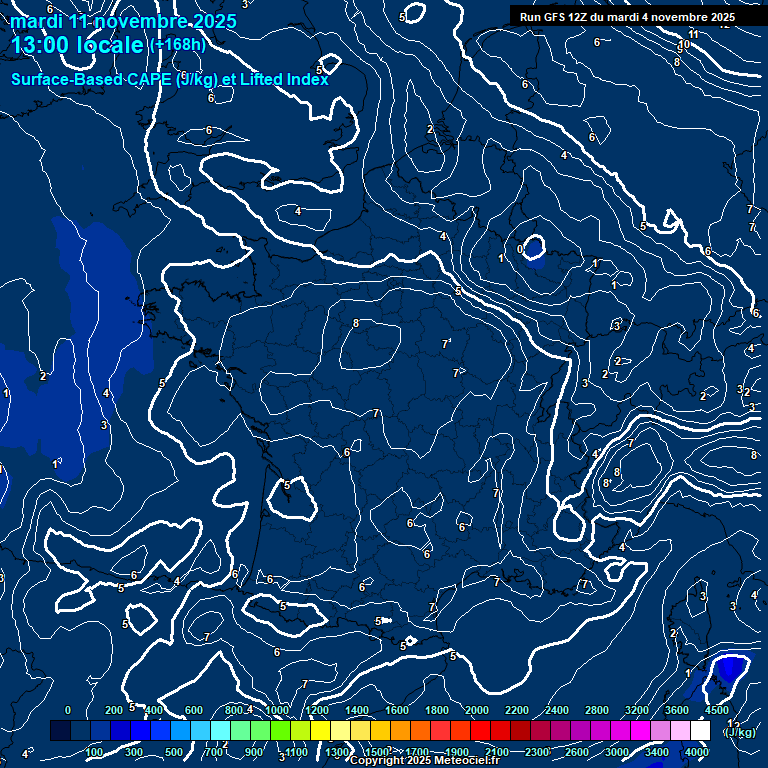
Task: Click the 'Run GFS 12Z du mardi 4 novembre 2025' banner
Action: [x=627, y=17]
